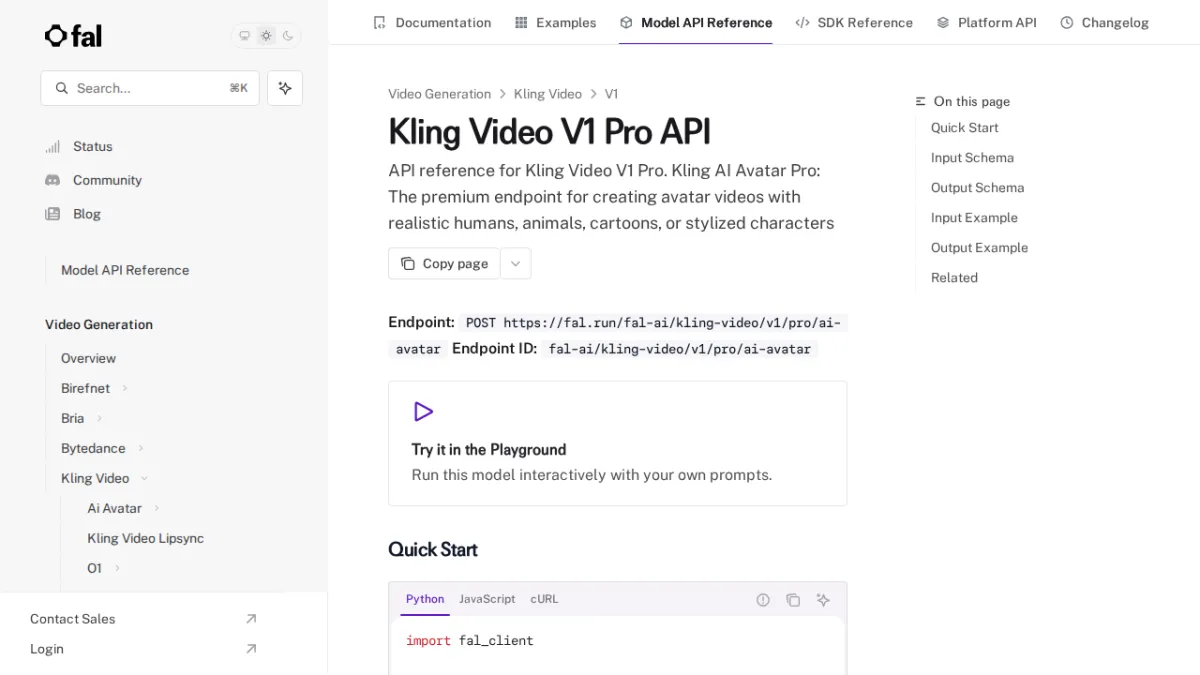Switch to light theme mode
Image resolution: width=1200 pixels, height=675 pixels.
pos(266,36)
